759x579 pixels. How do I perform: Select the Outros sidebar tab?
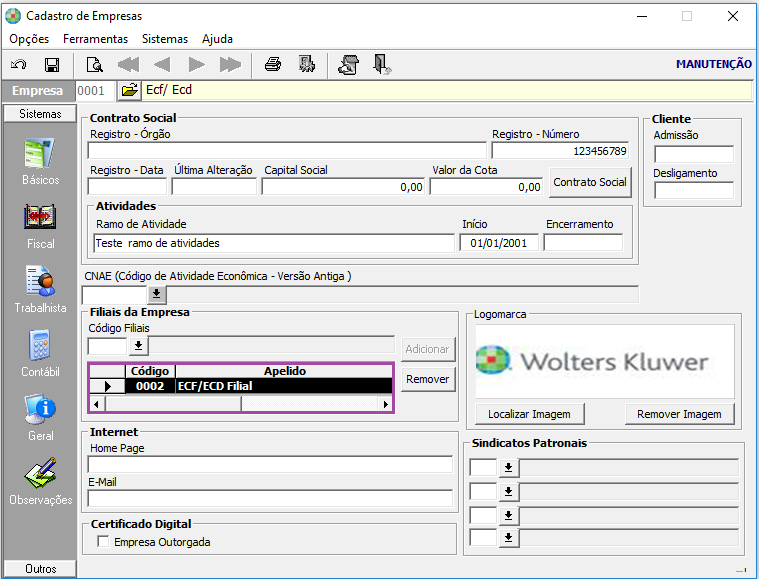tap(40, 568)
